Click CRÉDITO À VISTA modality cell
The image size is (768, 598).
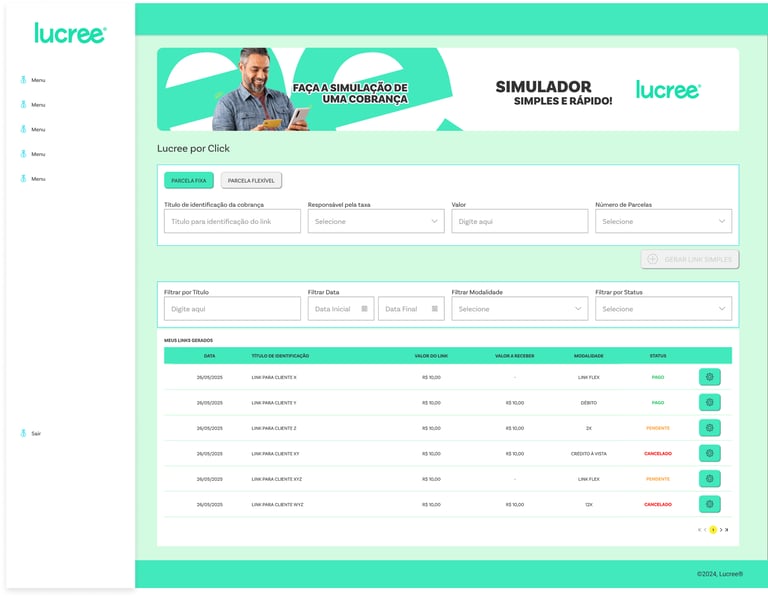[x=589, y=454]
